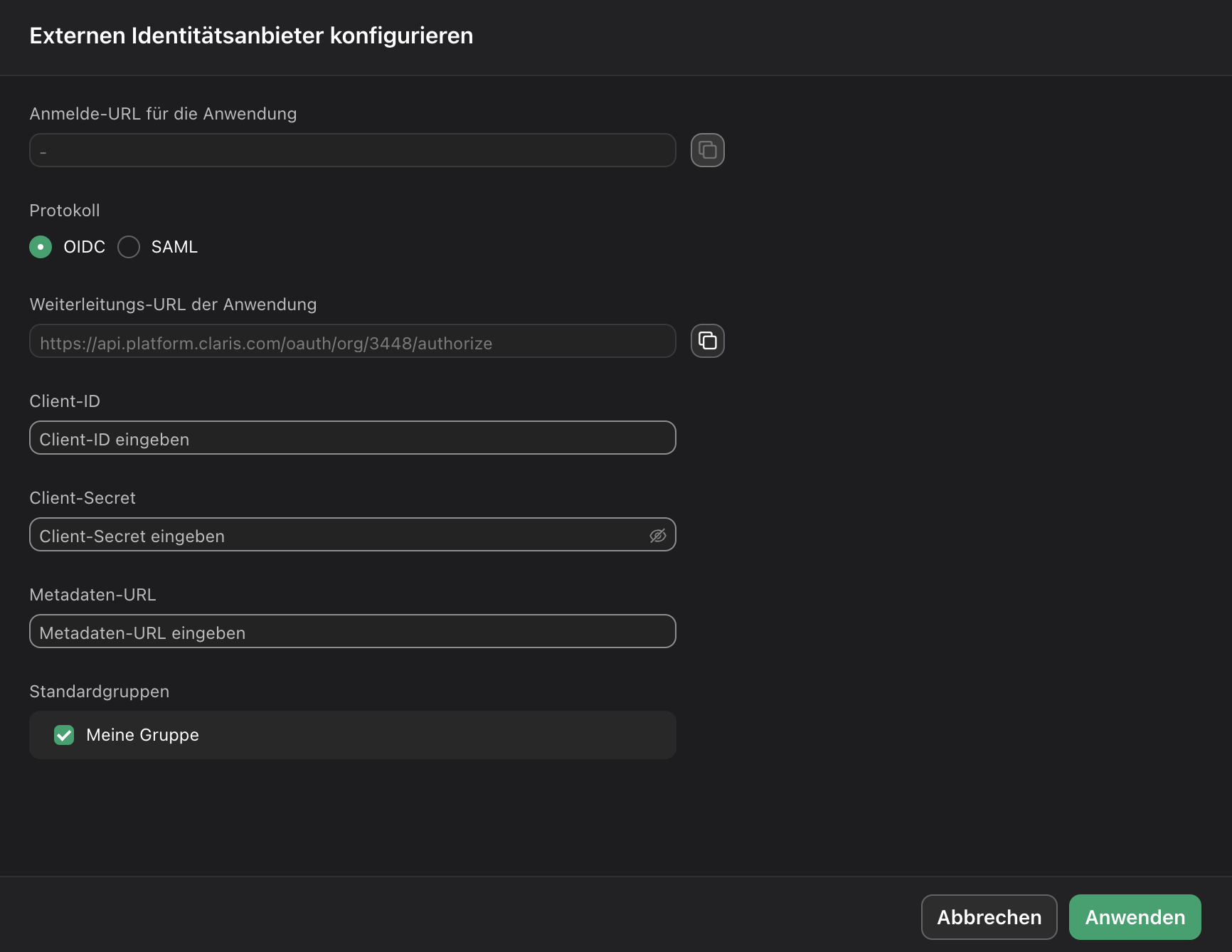Click into the Client-Secret eingeben field

point(320,535)
